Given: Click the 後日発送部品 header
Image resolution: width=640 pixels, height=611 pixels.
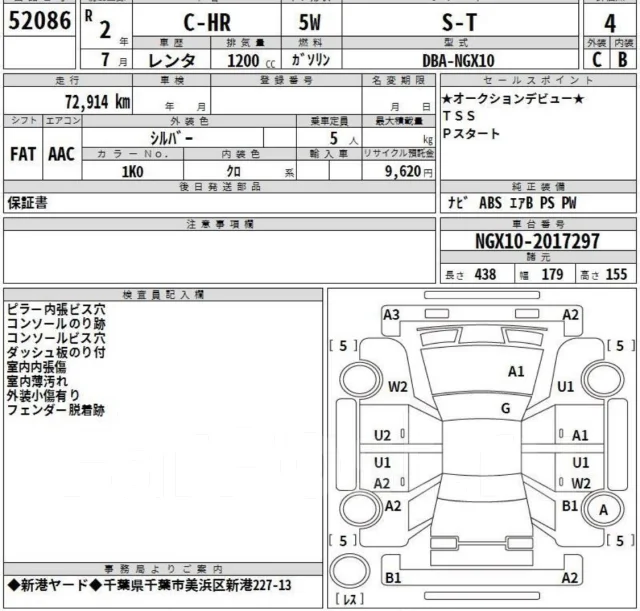Looking at the screenshot, I should [x=220, y=187].
